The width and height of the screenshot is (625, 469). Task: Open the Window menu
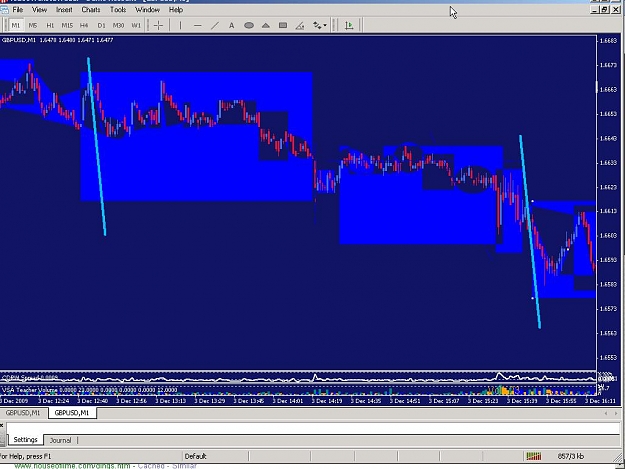[147, 10]
